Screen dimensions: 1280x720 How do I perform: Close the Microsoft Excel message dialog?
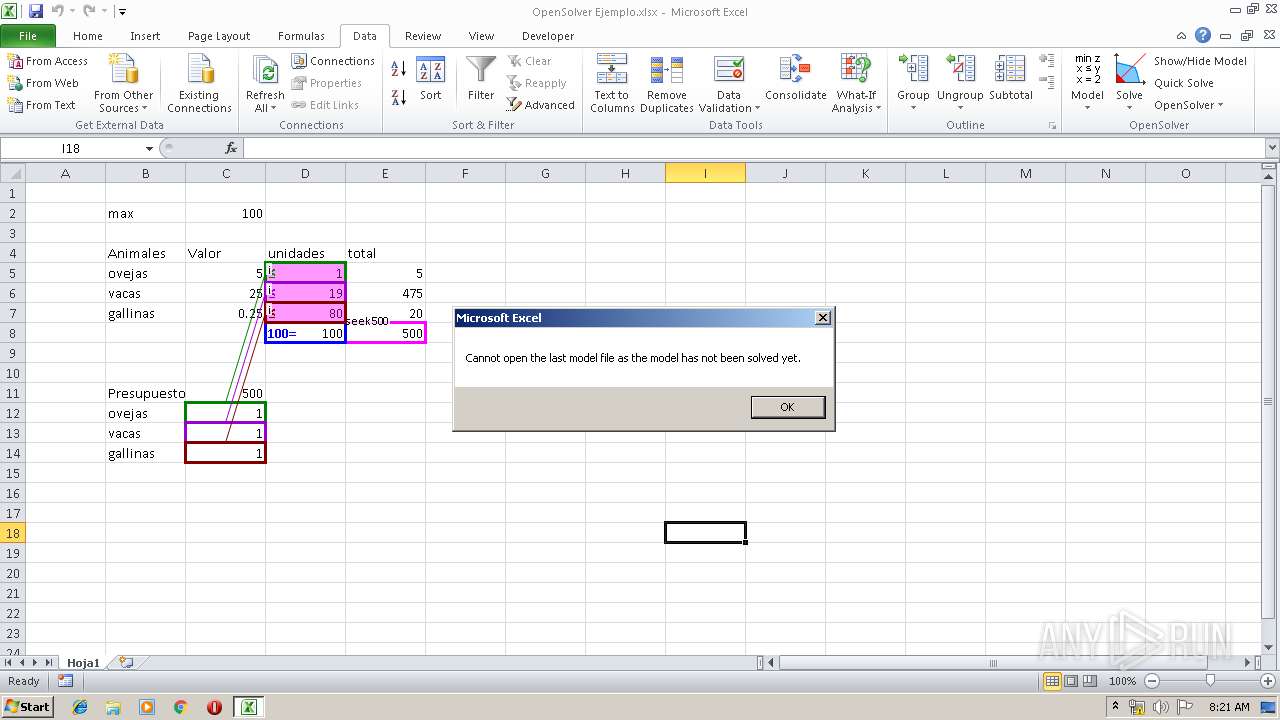point(823,318)
